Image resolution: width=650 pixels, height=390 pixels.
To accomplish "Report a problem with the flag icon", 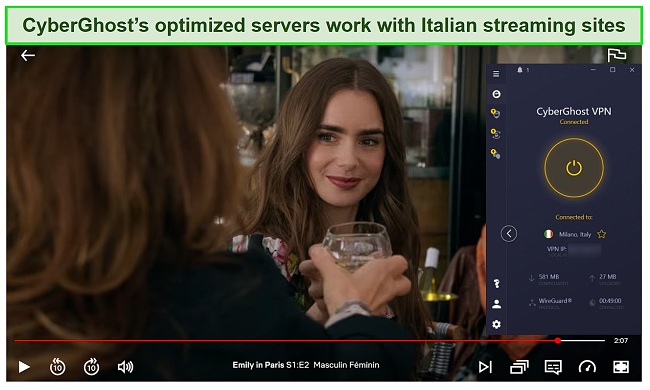I will coord(616,55).
